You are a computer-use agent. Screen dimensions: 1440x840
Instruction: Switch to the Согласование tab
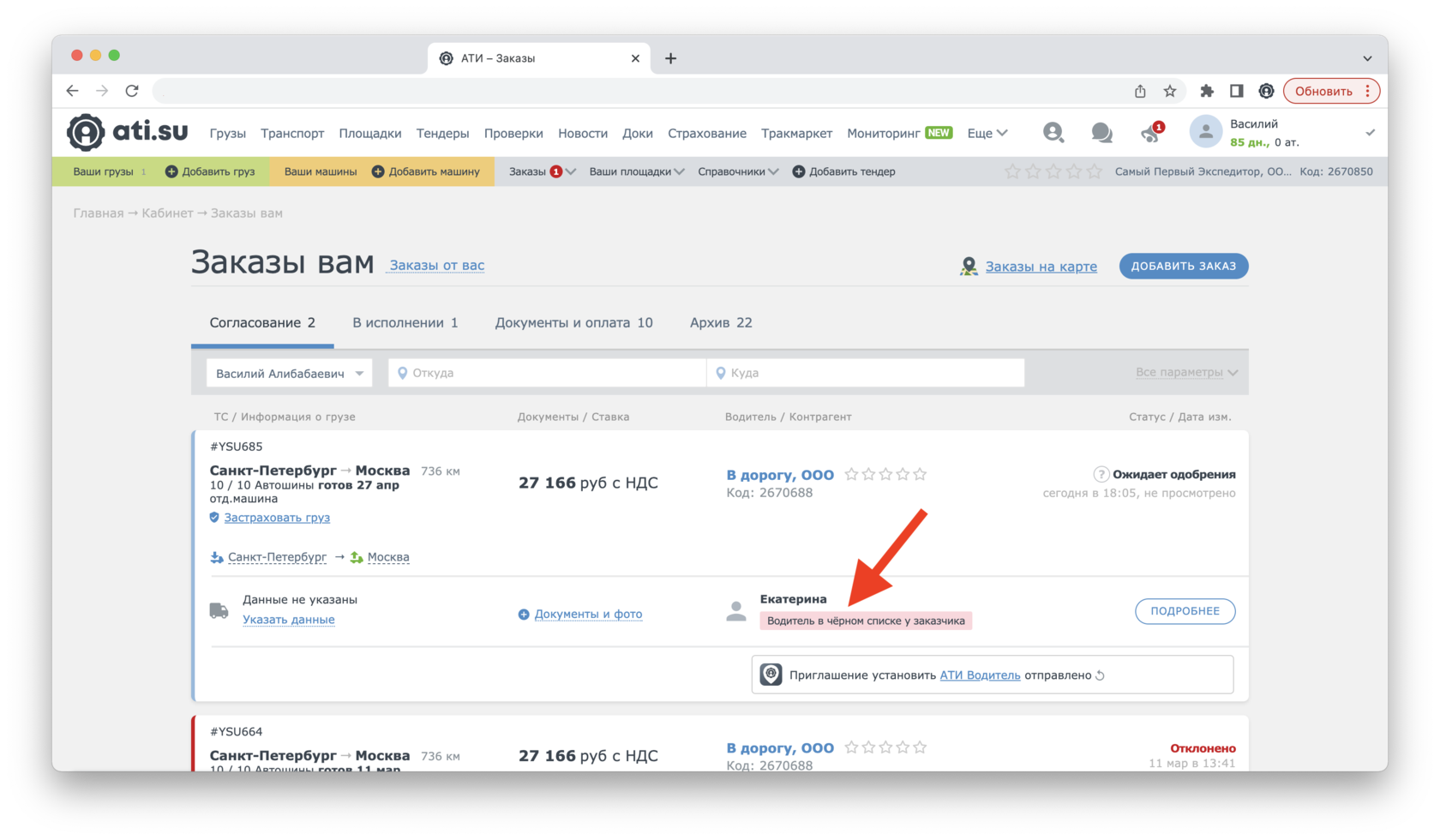262,323
